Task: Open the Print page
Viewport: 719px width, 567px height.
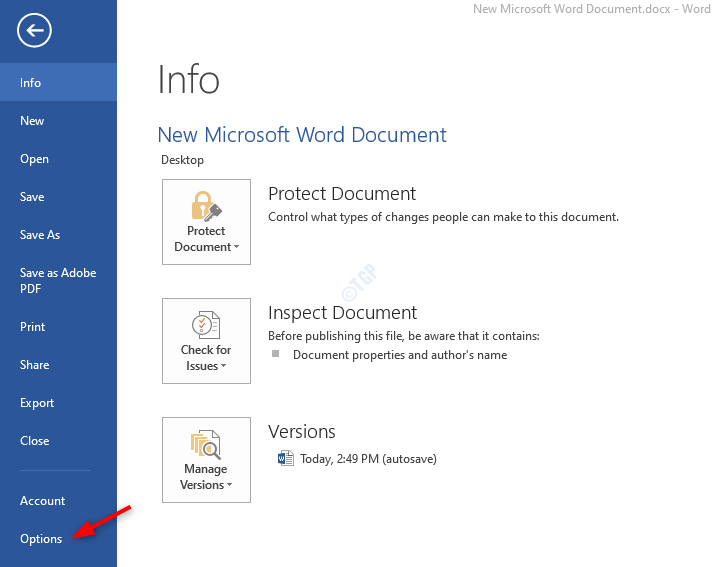Action: pyautogui.click(x=58, y=327)
